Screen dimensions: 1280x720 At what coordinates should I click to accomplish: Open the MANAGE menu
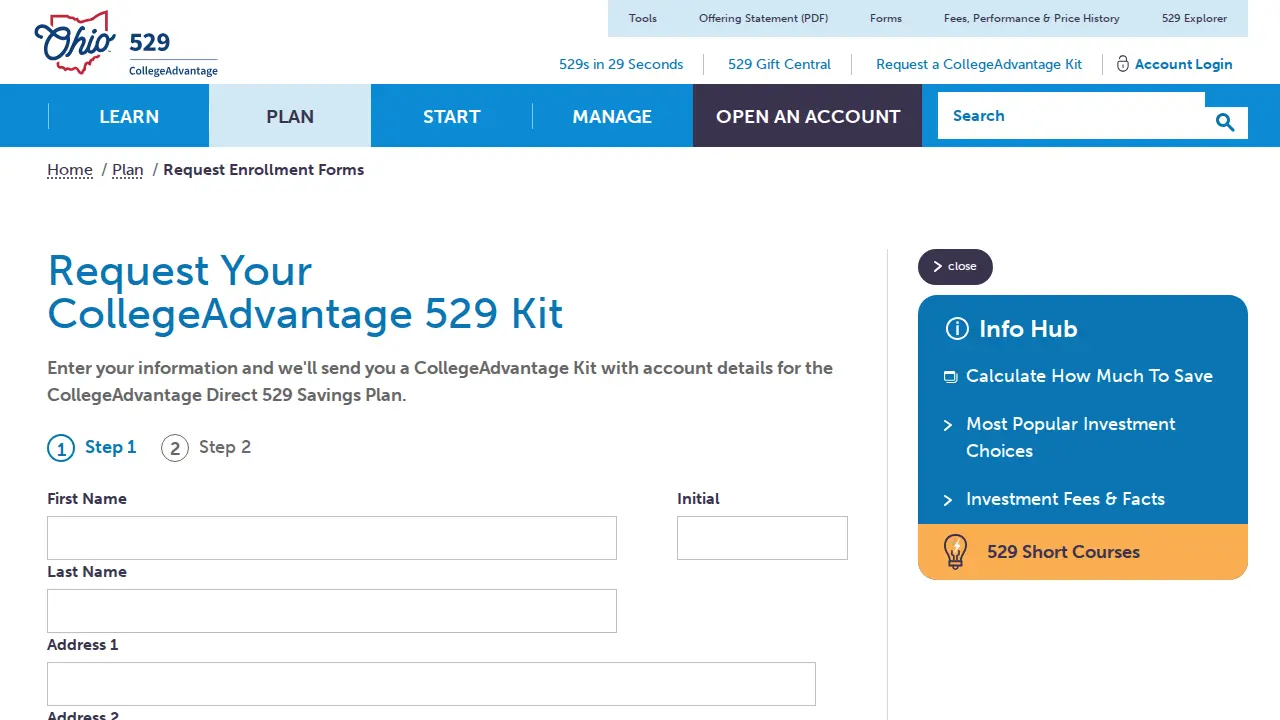click(x=612, y=116)
